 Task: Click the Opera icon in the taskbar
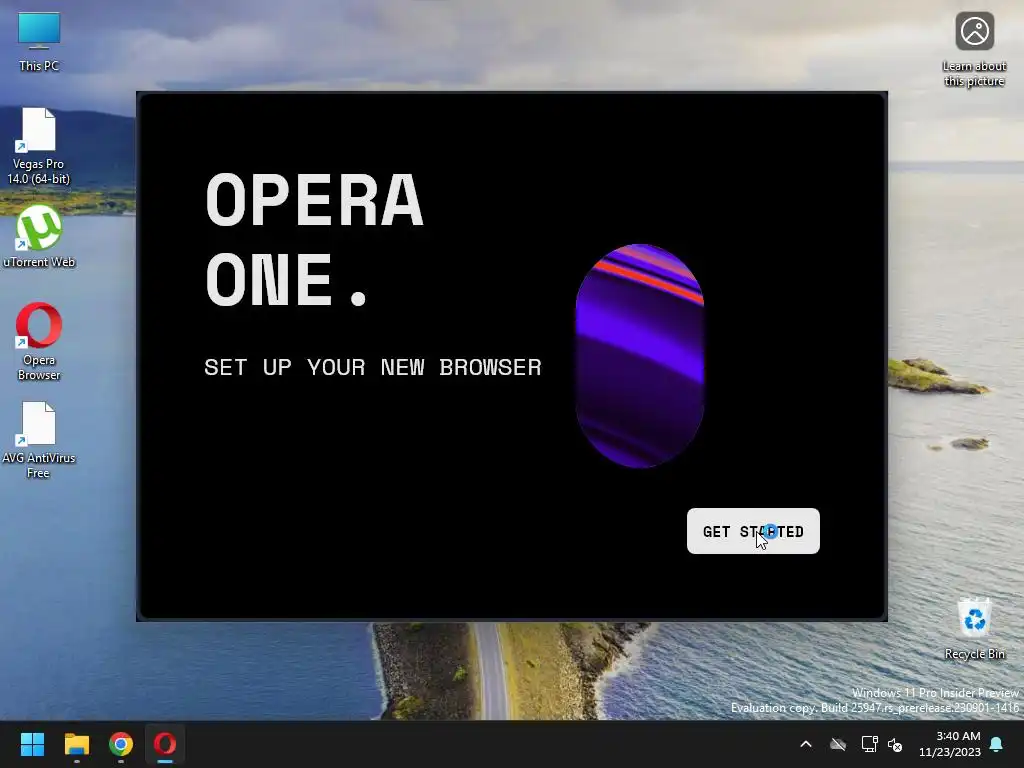(165, 744)
